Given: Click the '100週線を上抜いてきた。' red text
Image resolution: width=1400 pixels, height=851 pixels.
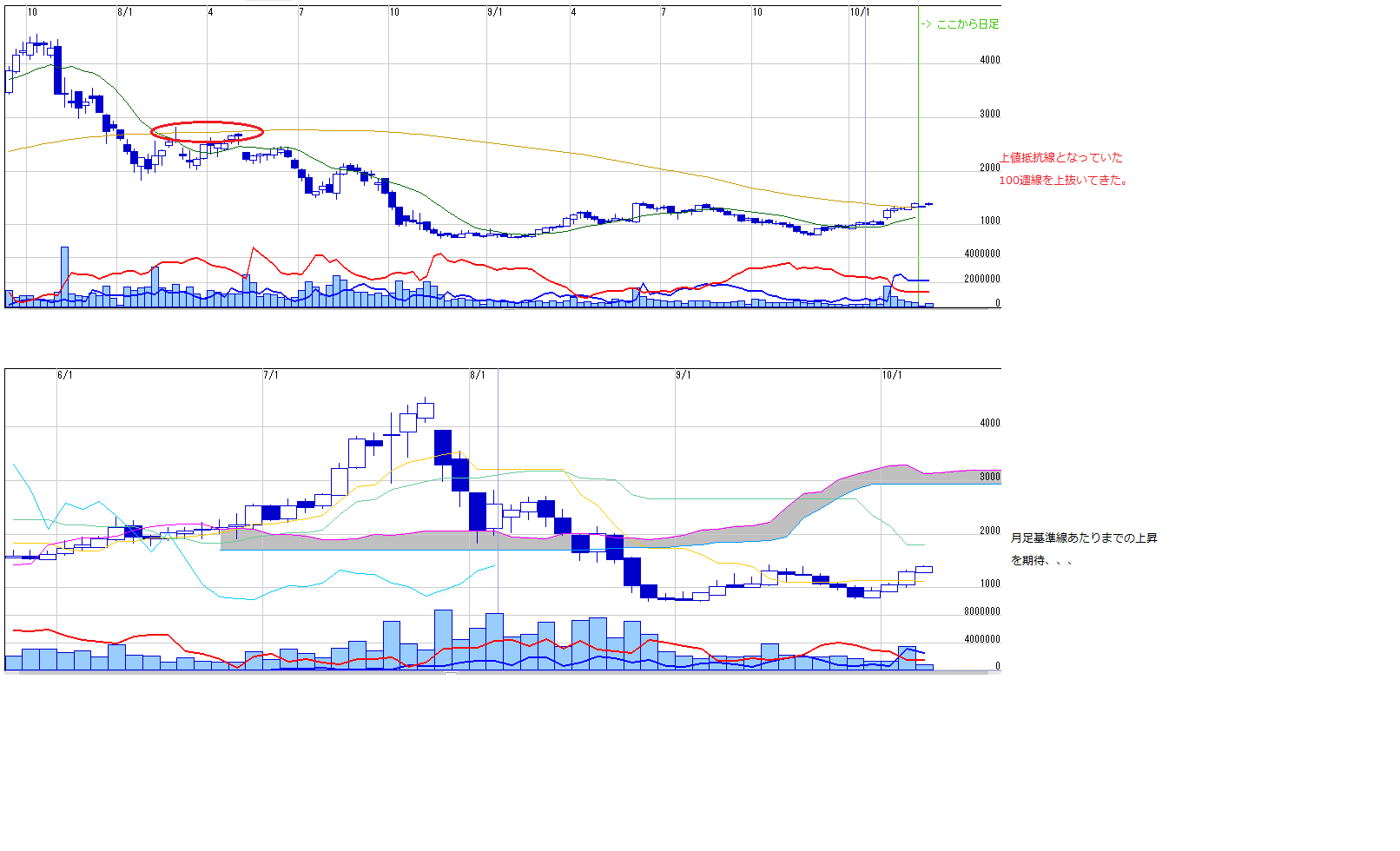Looking at the screenshot, I should pyautogui.click(x=1064, y=181).
